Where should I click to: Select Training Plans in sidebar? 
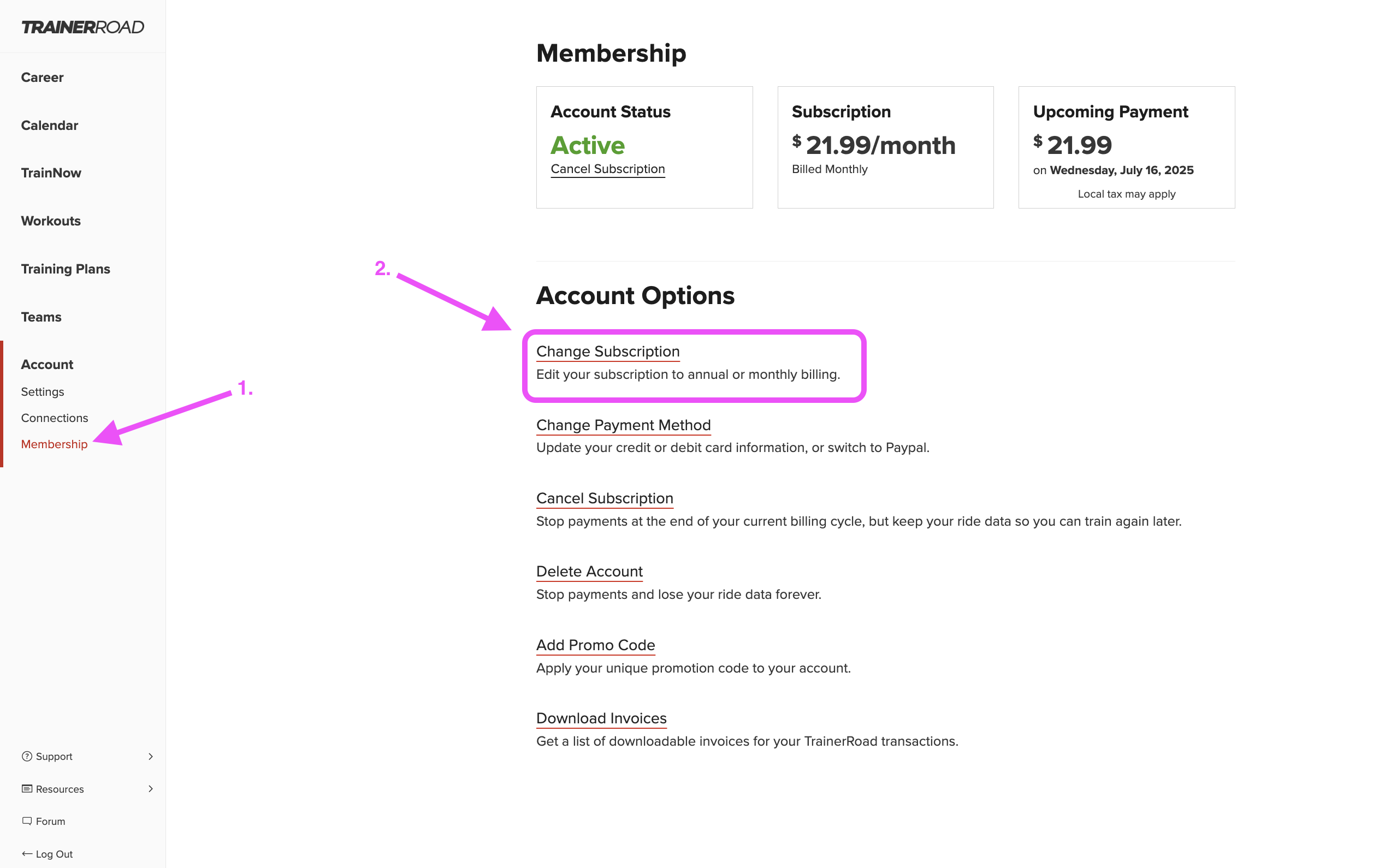pyautogui.click(x=66, y=269)
